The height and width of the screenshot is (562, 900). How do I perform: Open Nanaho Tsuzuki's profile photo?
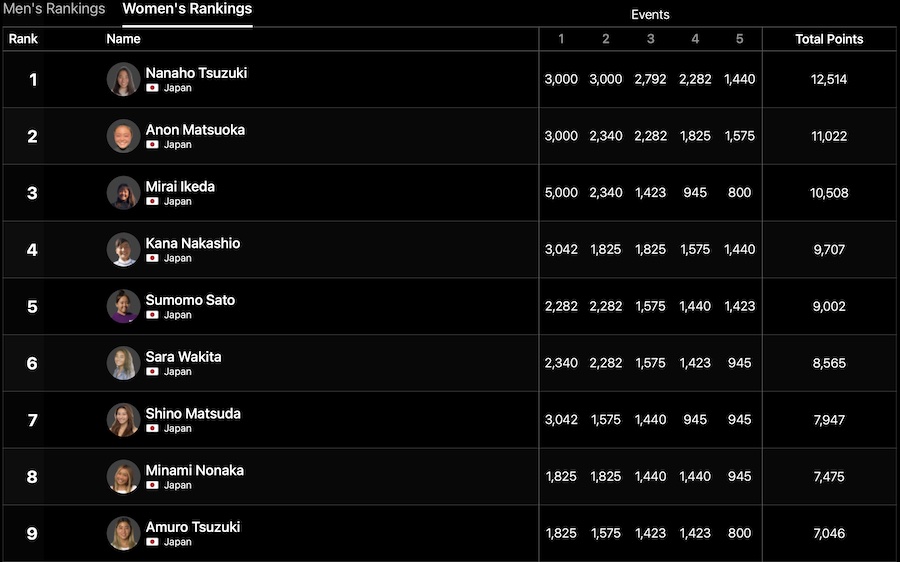[123, 80]
